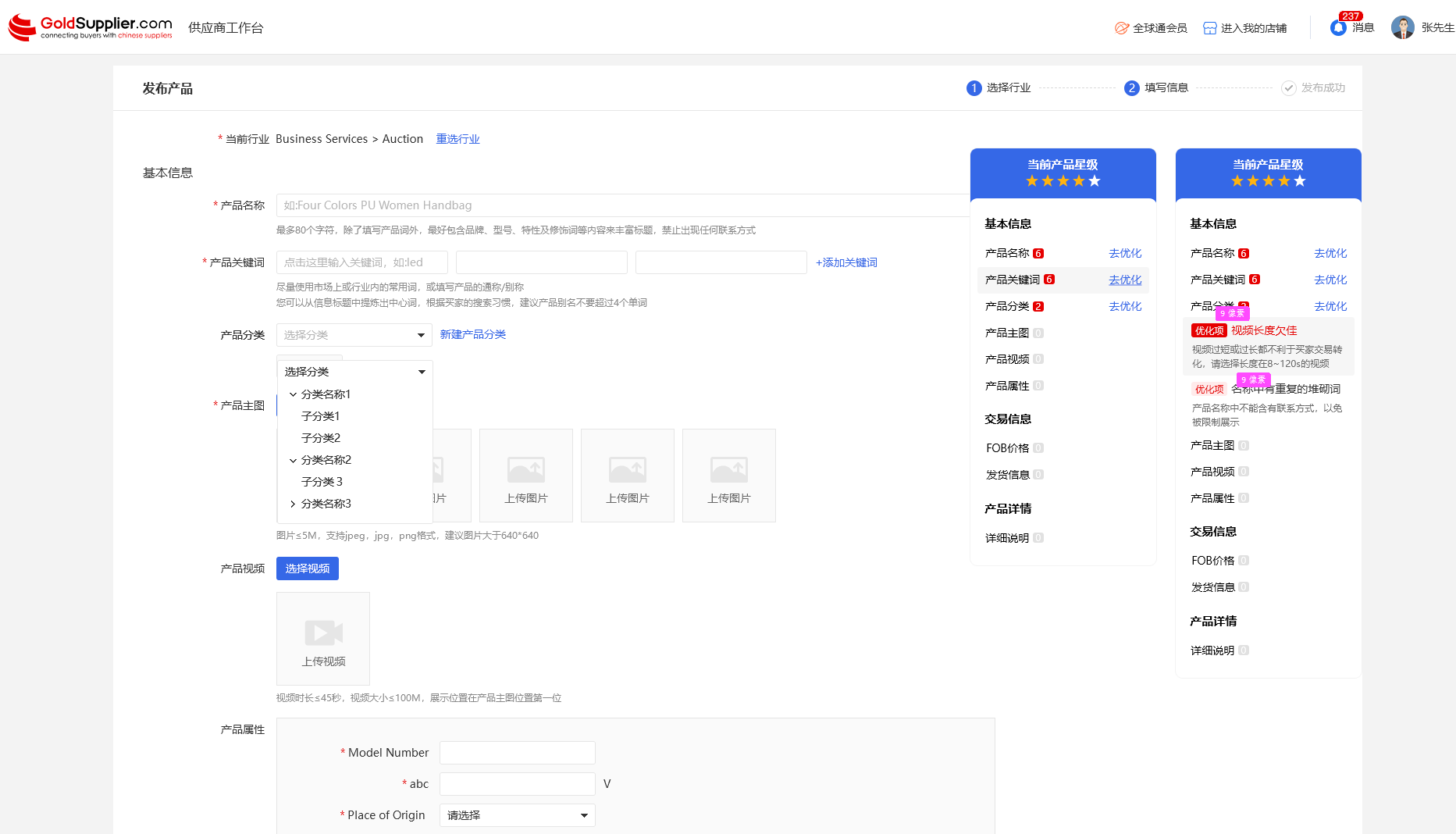The height and width of the screenshot is (834, 1456).
Task: Open the Place of Origin dropdown
Action: click(517, 815)
